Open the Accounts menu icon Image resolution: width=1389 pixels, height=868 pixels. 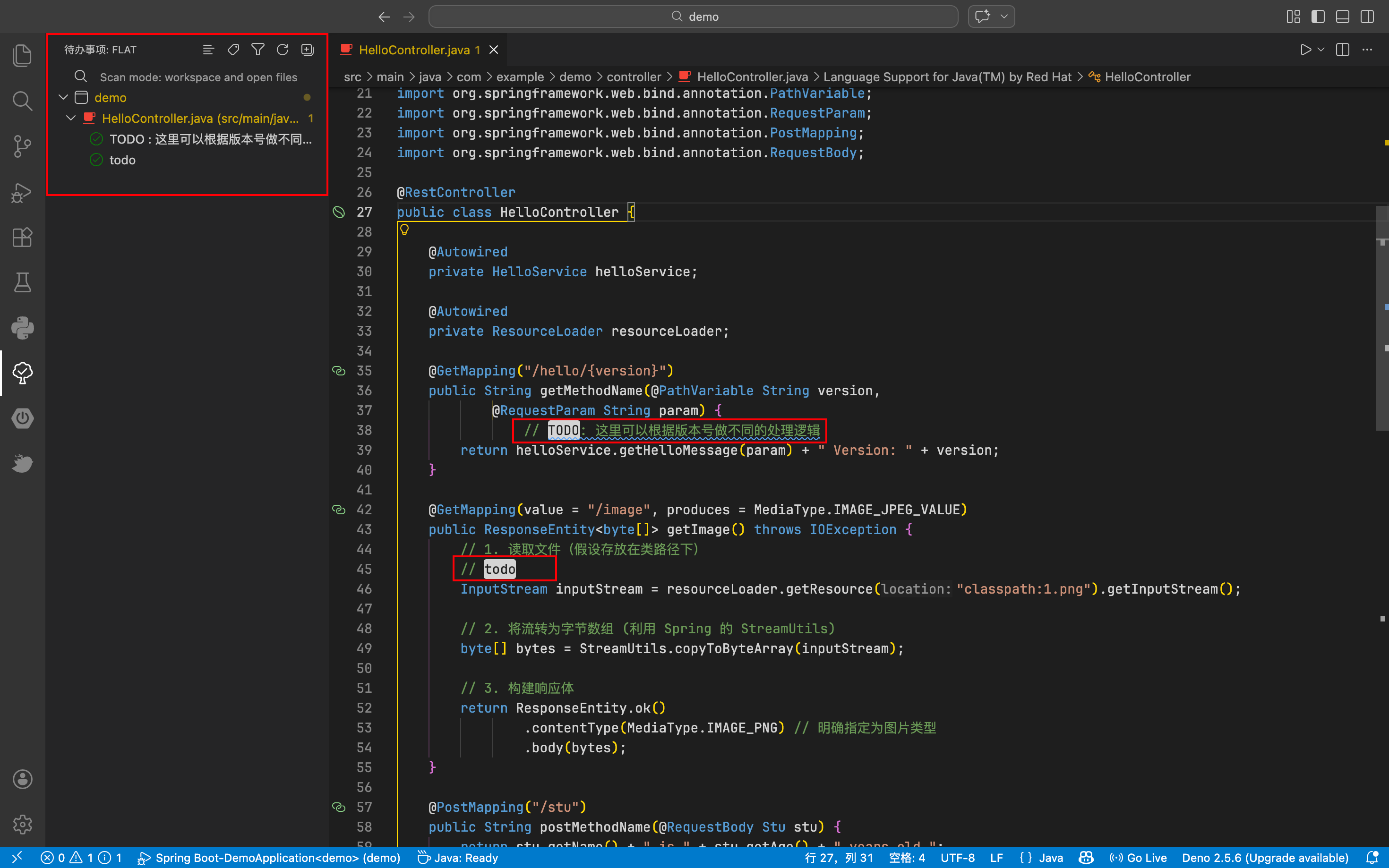(x=22, y=779)
